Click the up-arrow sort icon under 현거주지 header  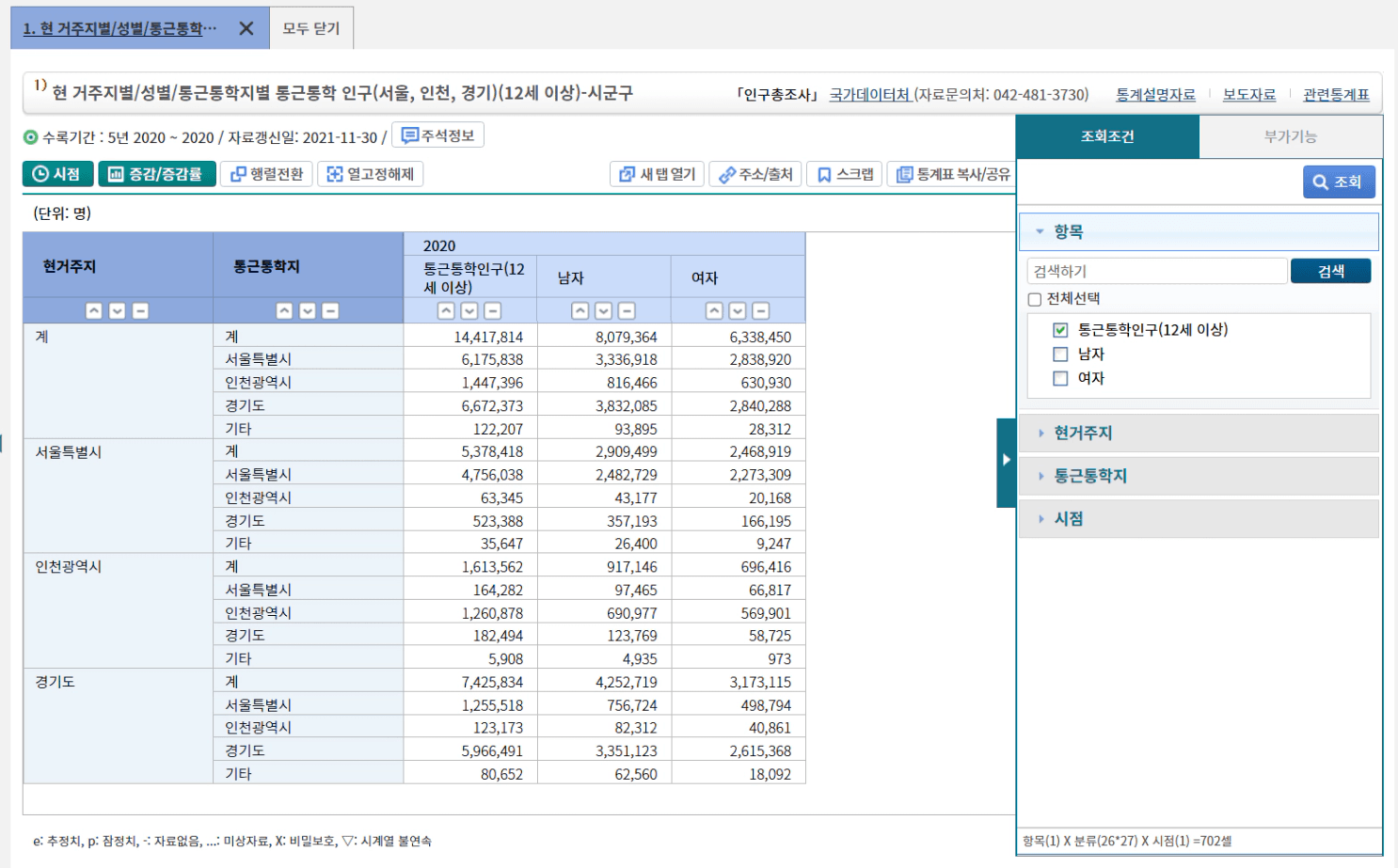pyautogui.click(x=94, y=310)
